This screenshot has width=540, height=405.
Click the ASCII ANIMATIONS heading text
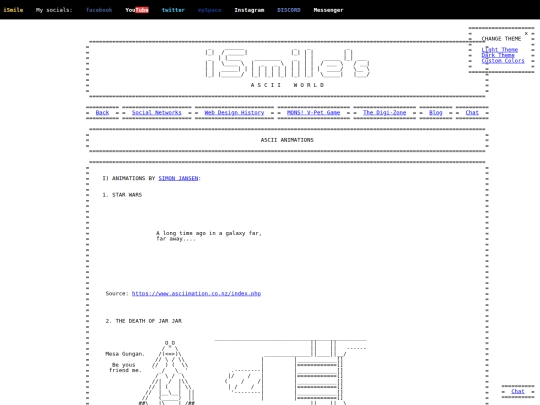287,140
